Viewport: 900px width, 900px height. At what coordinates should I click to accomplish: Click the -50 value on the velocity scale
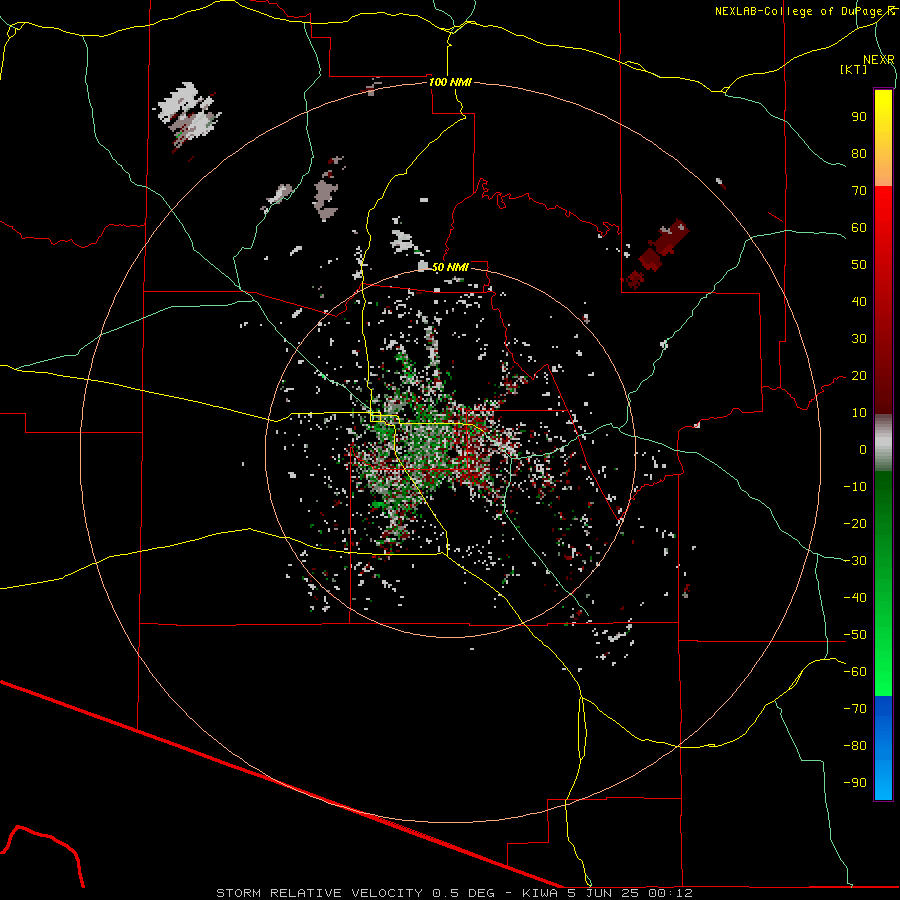click(x=855, y=635)
